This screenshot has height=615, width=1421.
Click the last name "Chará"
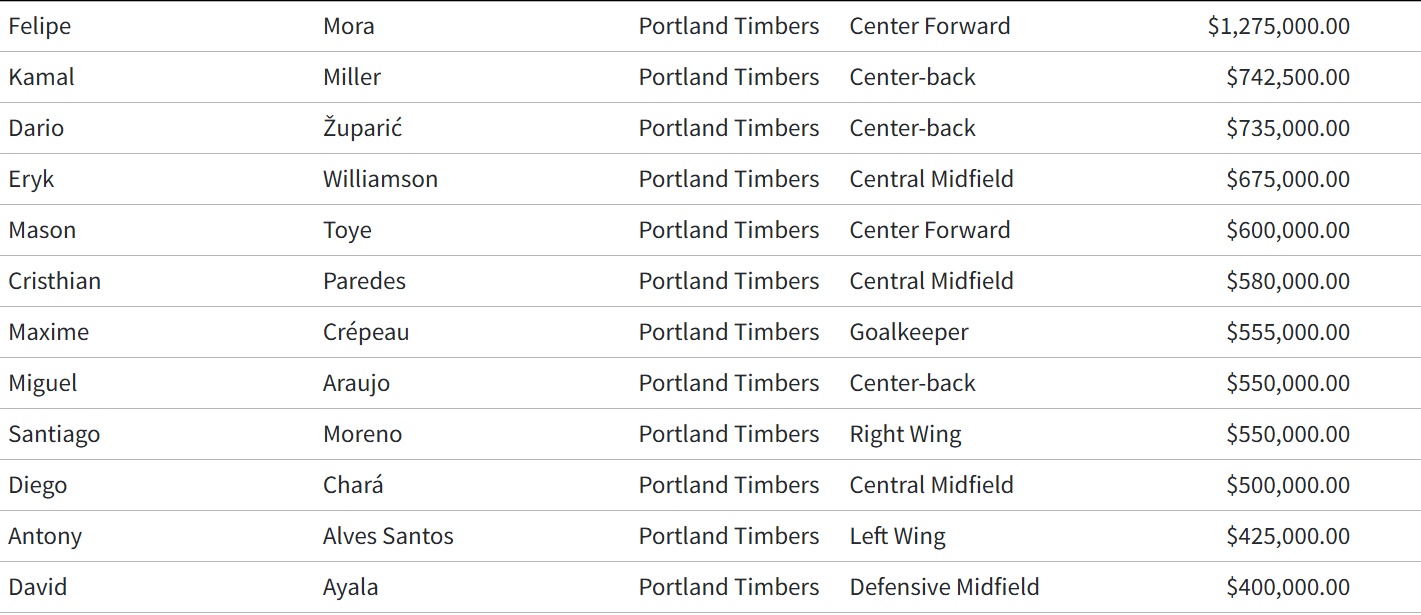pos(353,485)
